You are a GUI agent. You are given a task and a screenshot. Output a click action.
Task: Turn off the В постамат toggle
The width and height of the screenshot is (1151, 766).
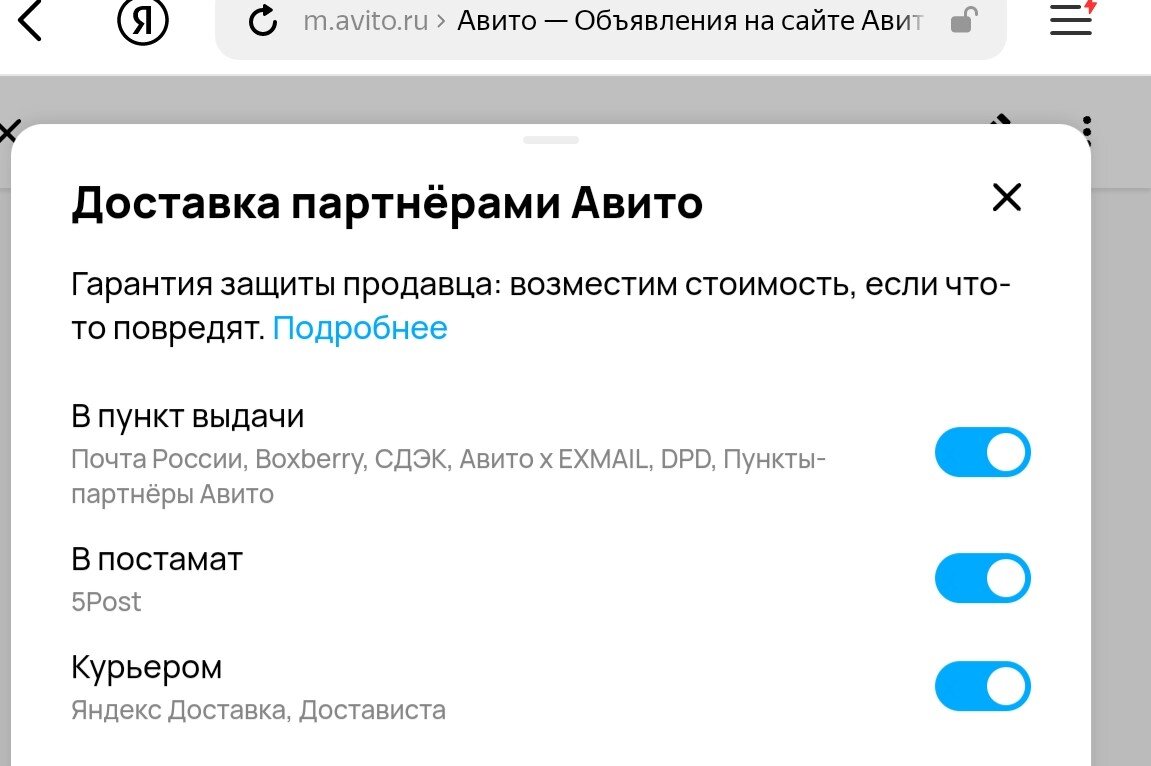982,578
